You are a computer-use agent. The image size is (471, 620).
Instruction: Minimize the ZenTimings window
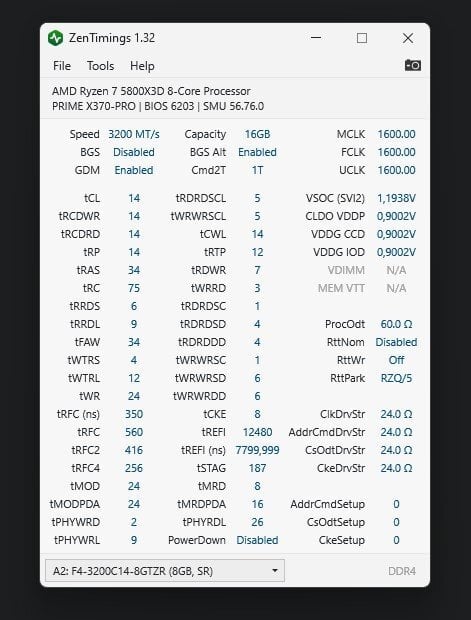coord(316,38)
